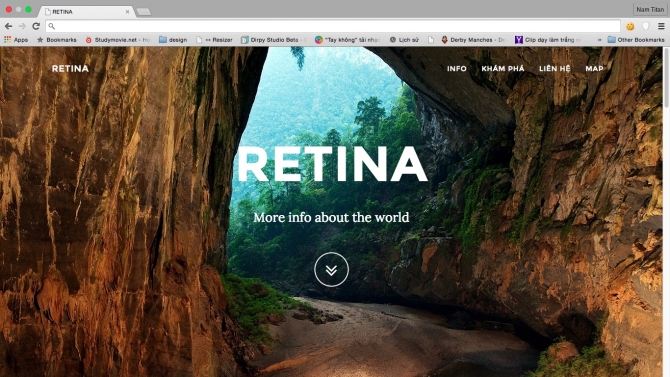The image size is (670, 377).
Task: Select the RETINA browser tab
Action: click(86, 12)
